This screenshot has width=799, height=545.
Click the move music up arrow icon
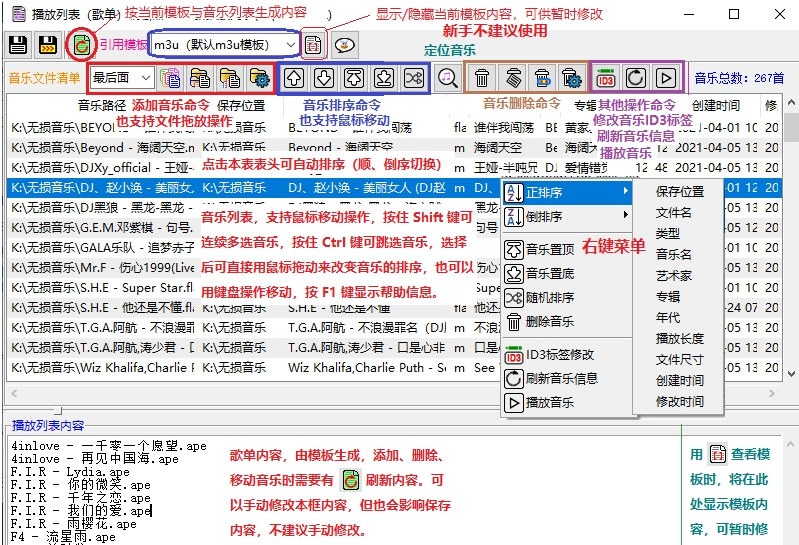coord(294,77)
